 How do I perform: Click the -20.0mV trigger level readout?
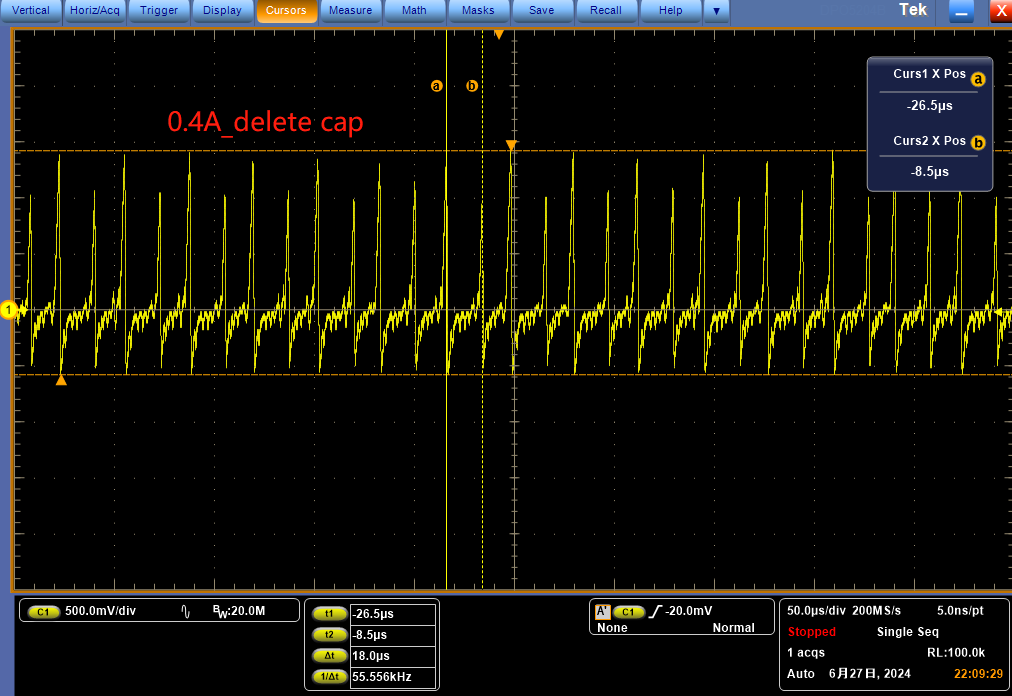coord(689,611)
